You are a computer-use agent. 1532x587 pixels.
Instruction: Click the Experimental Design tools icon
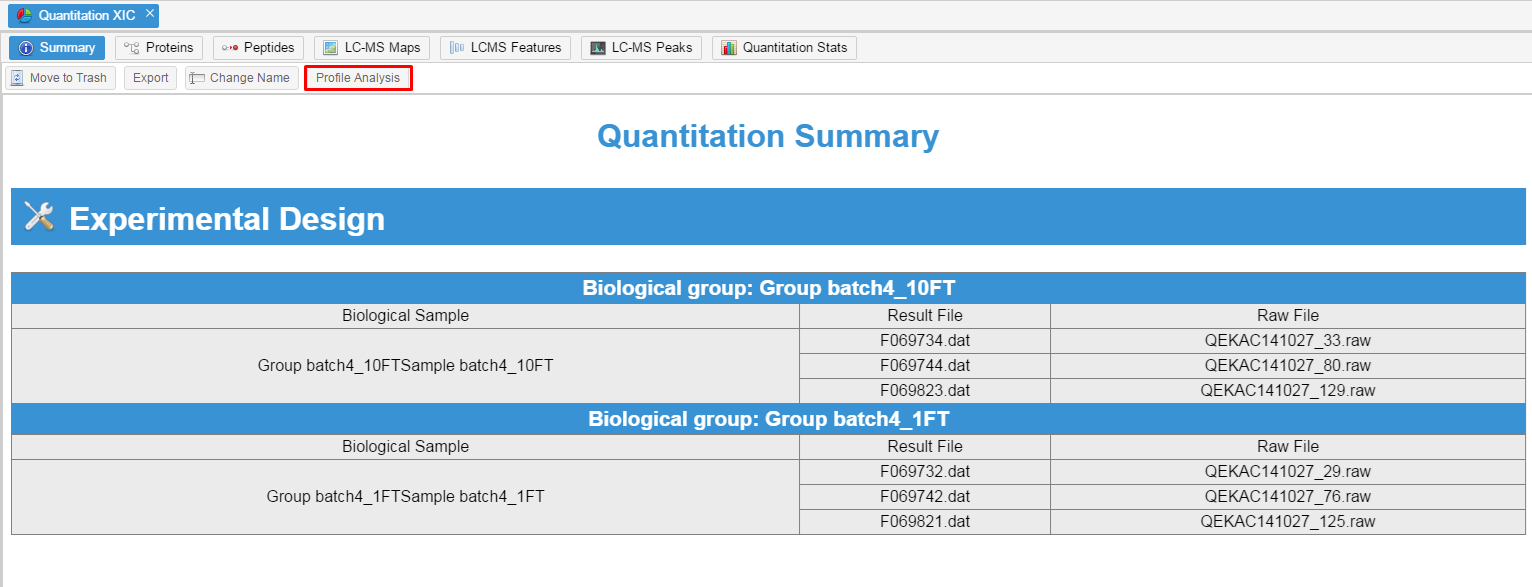[x=39, y=217]
